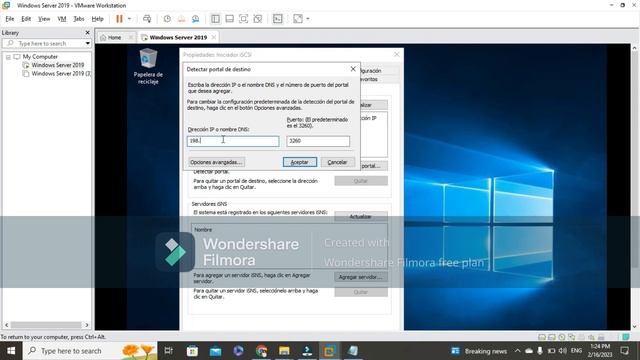Open the View menu
640x360 pixels.
[44, 19]
